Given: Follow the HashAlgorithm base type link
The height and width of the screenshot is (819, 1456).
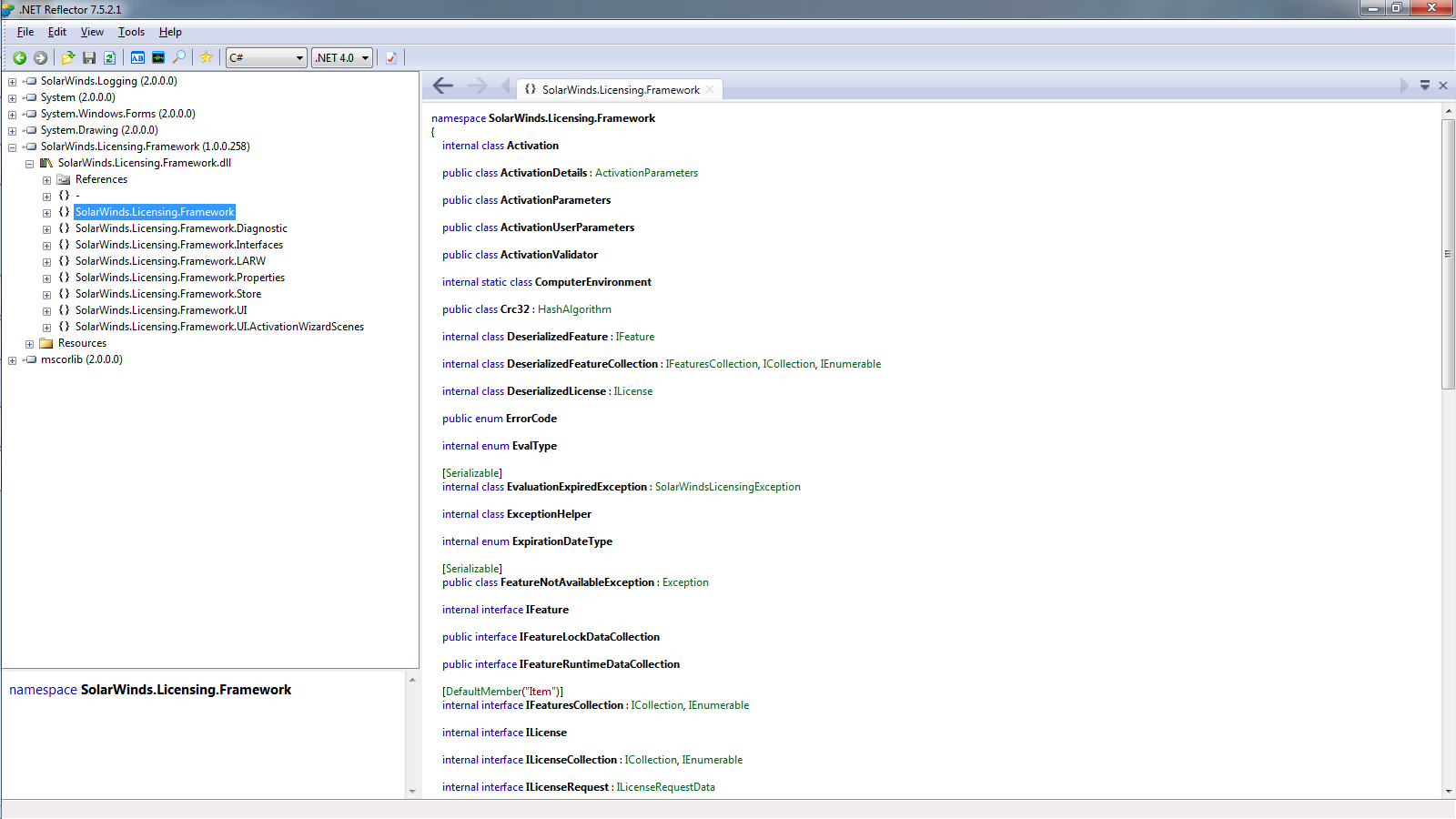Looking at the screenshot, I should coord(574,309).
